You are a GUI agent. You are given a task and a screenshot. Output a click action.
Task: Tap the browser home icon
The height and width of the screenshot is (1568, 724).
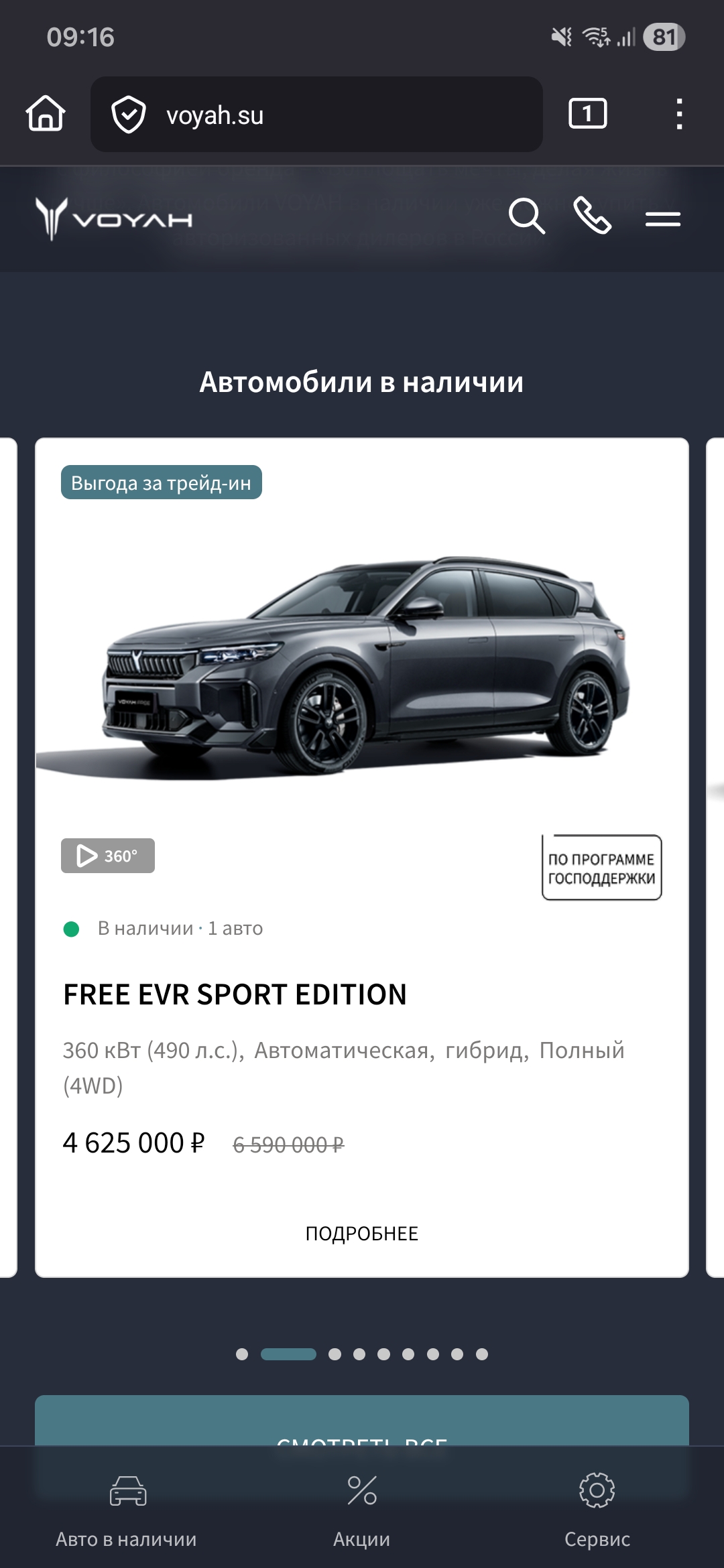pos(46,114)
